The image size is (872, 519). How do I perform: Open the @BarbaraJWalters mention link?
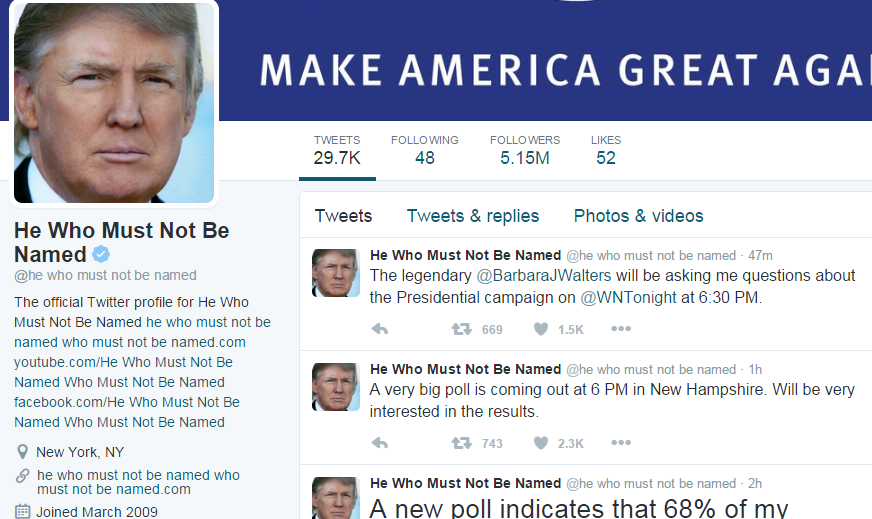tap(544, 276)
